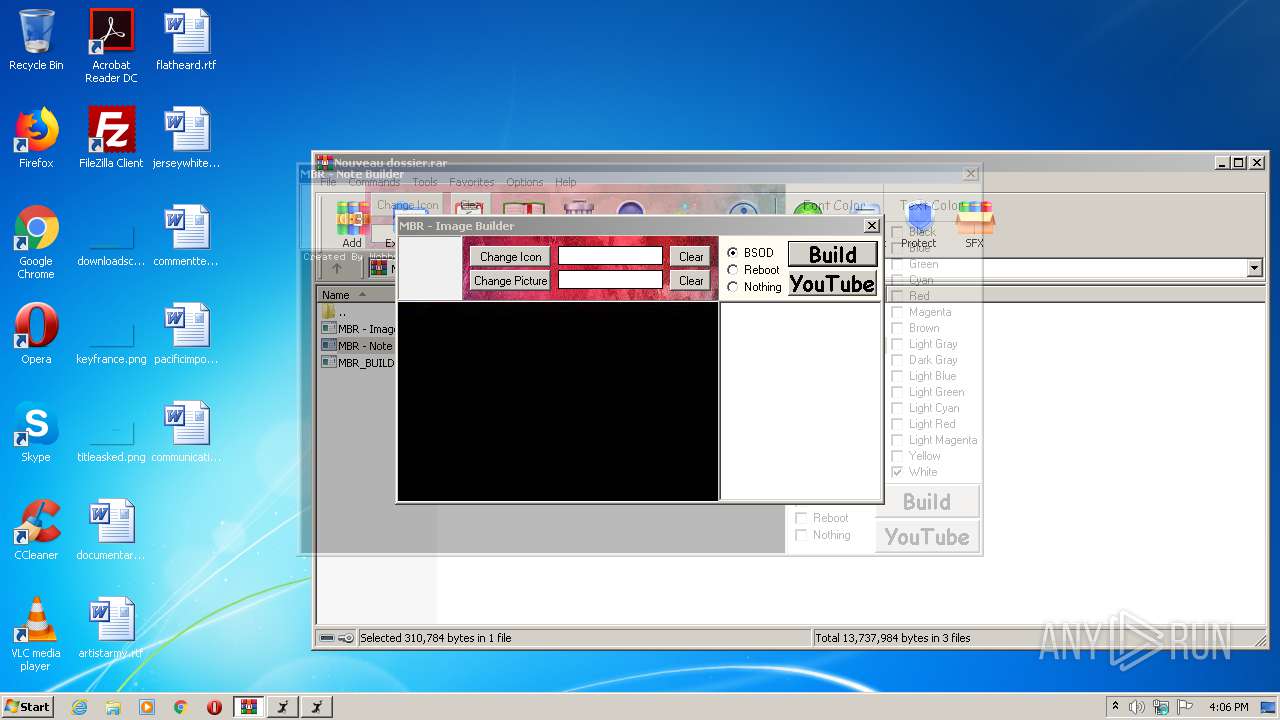Click the YouTube button in Note Builder

927,537
